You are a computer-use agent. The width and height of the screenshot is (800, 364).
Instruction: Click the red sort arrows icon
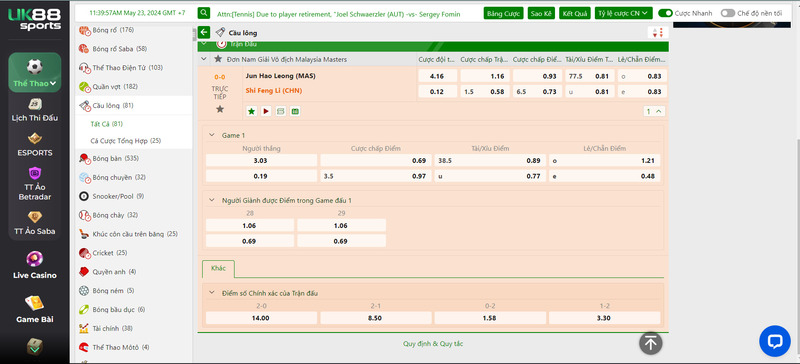[x=658, y=33]
